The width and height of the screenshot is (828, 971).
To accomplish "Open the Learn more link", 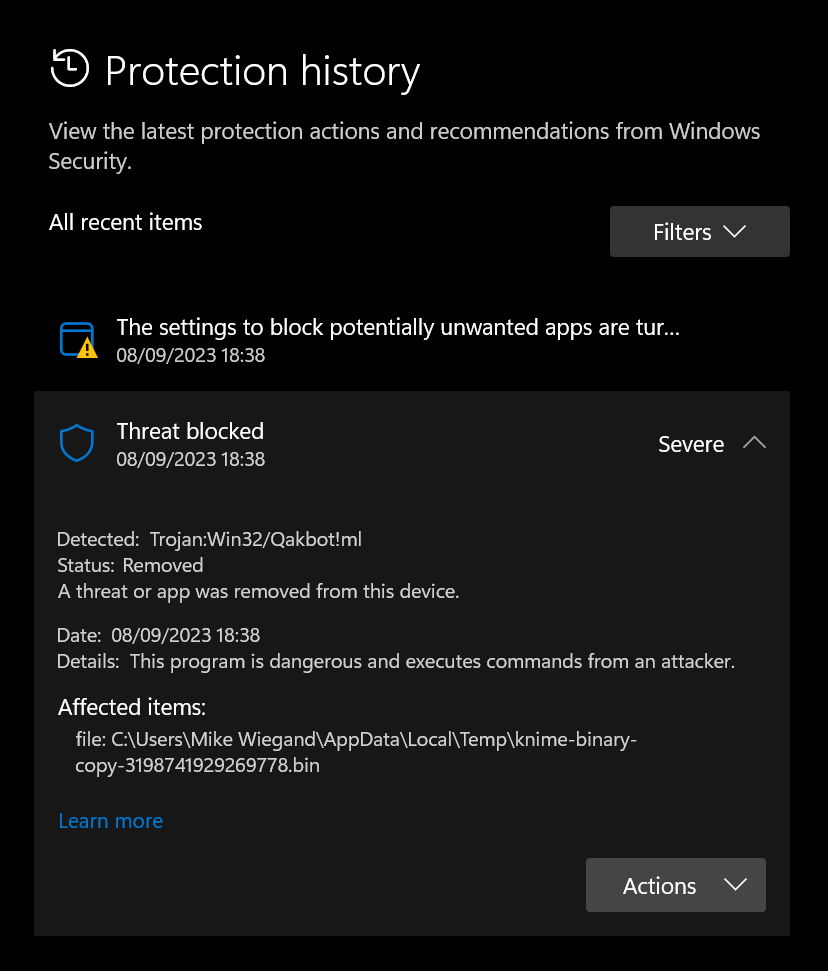I will (x=110, y=821).
